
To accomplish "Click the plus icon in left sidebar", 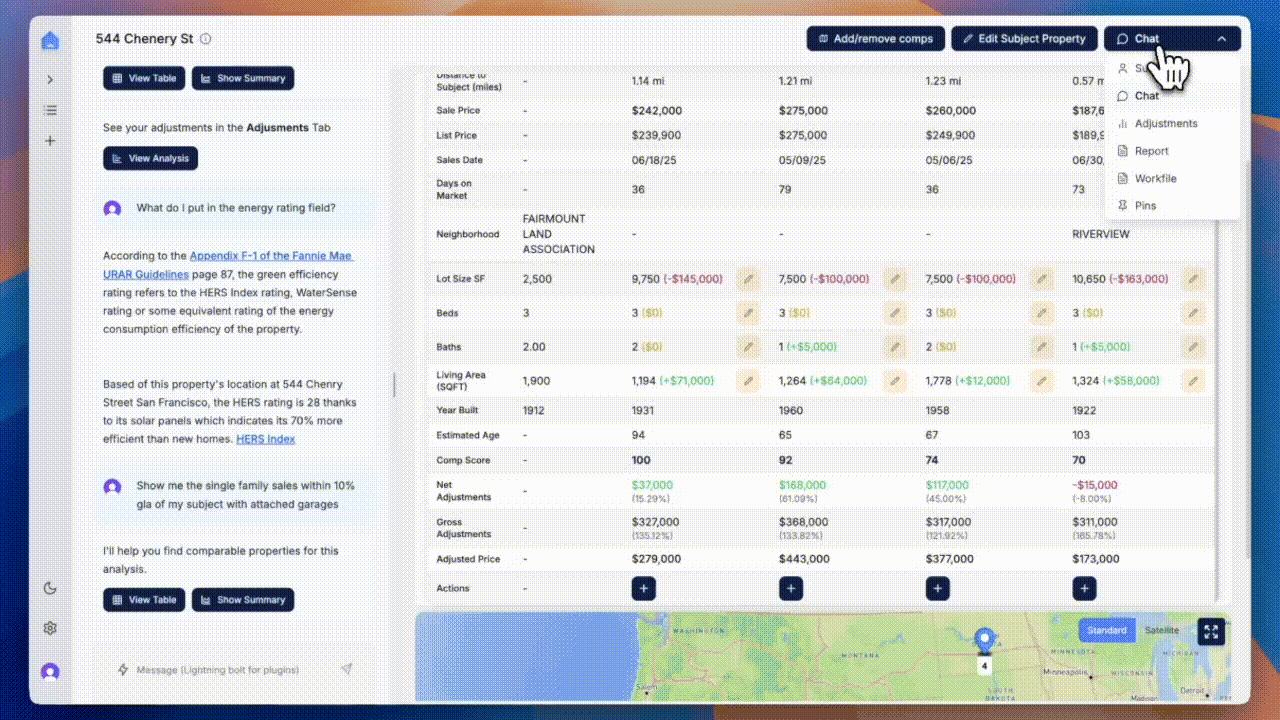I will pyautogui.click(x=50, y=141).
